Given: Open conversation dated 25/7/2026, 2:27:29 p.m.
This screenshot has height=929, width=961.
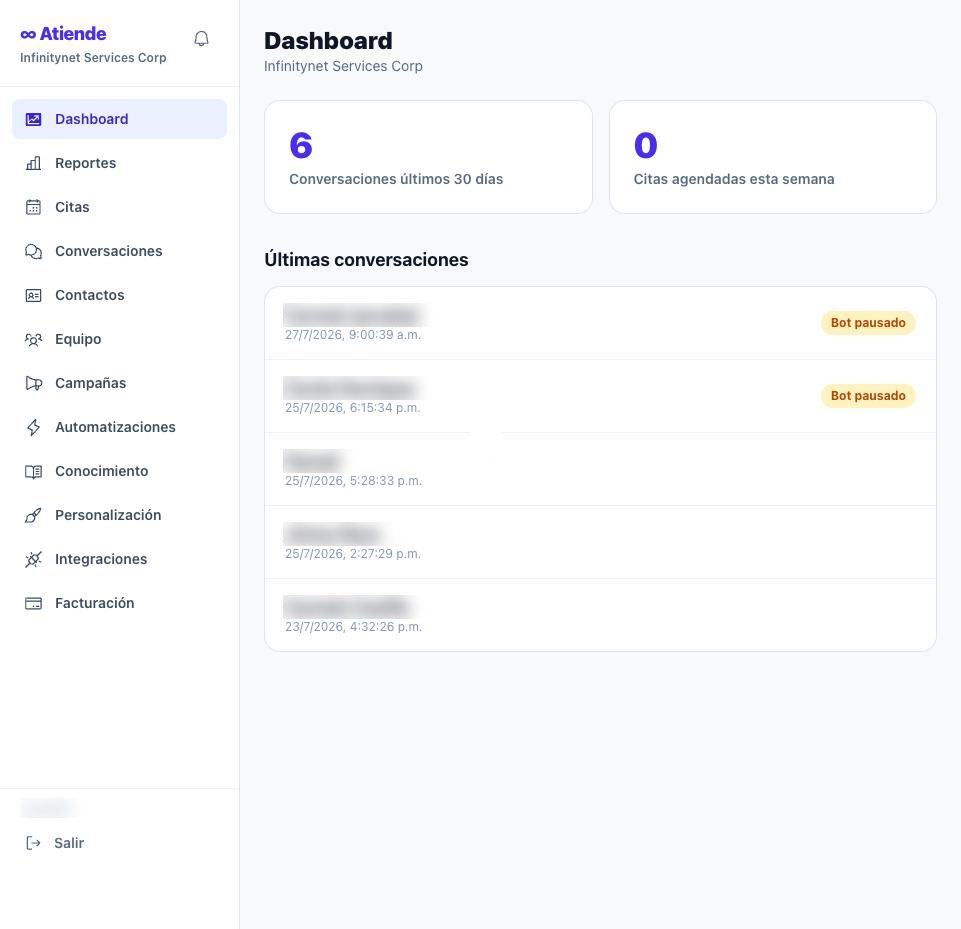Looking at the screenshot, I should pyautogui.click(x=600, y=542).
